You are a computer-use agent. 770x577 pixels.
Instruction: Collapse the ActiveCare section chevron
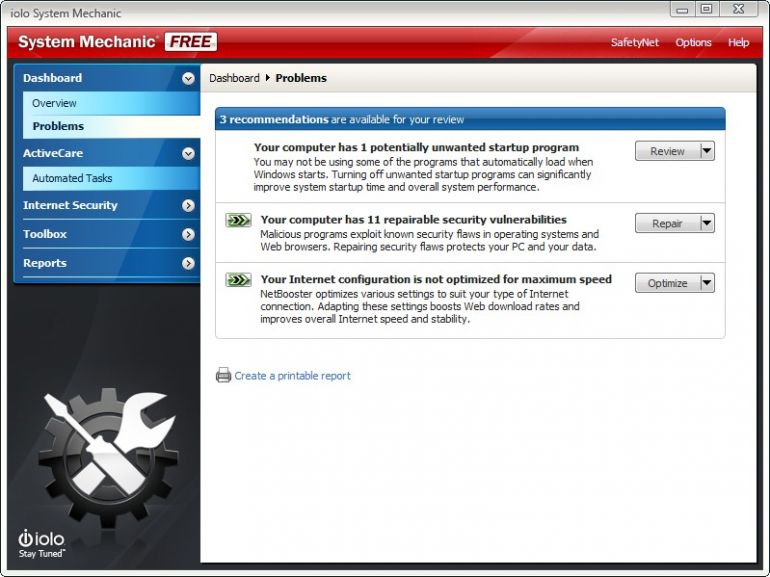[188, 154]
